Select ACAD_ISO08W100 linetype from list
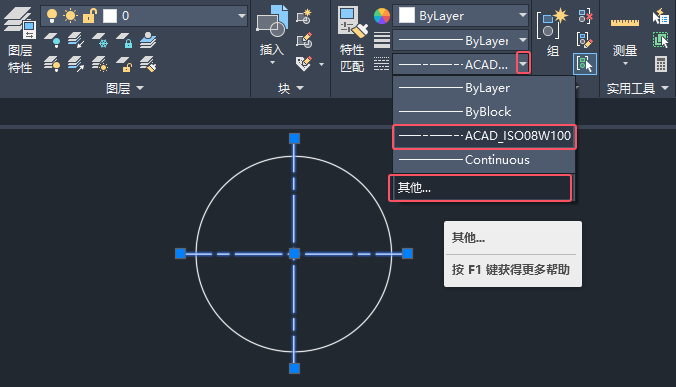Image resolution: width=676 pixels, height=387 pixels. click(x=484, y=136)
